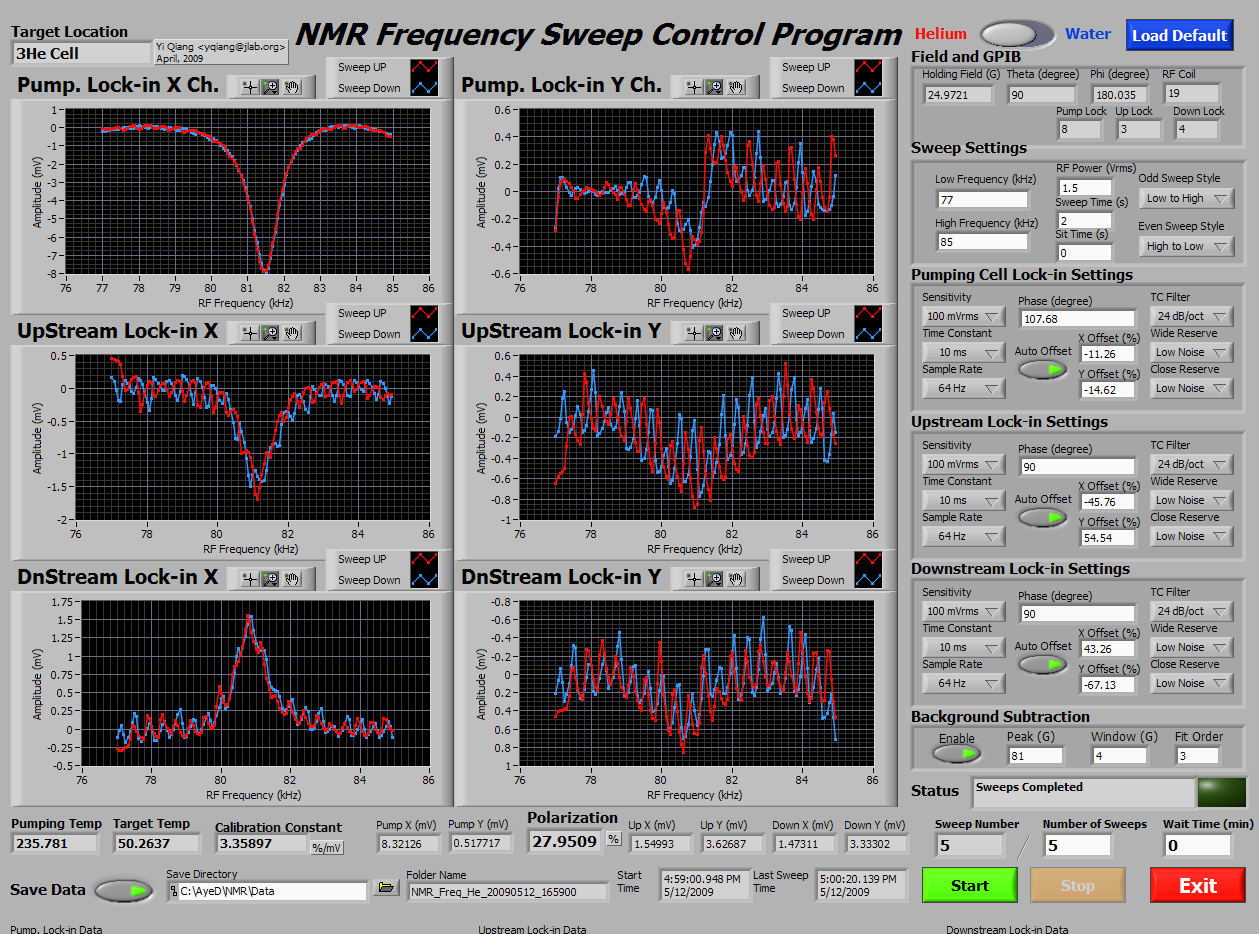Open Pumping Cell Sensitivity dropdown
Screen dimensions: 1259x934
[x=963, y=316]
